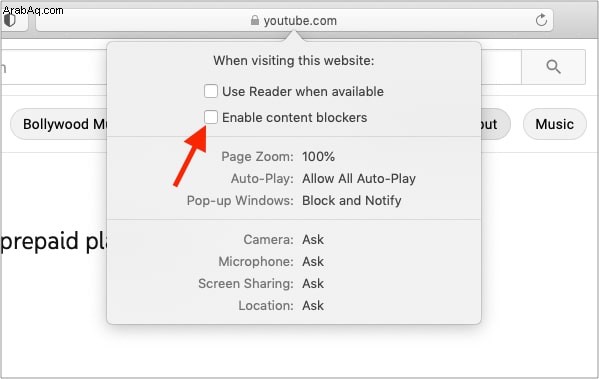Click the YouTube search magnifier button
Viewport: 599px width, 379px height.
tap(553, 67)
